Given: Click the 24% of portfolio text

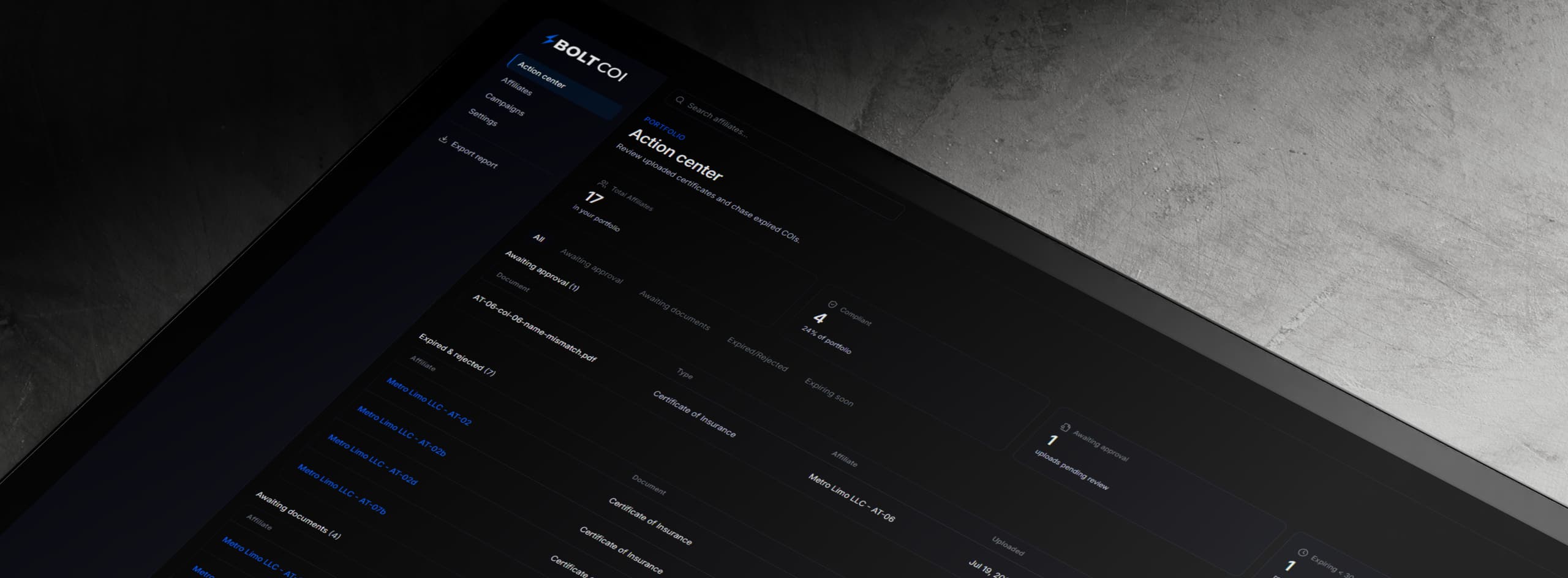Looking at the screenshot, I should click(826, 340).
